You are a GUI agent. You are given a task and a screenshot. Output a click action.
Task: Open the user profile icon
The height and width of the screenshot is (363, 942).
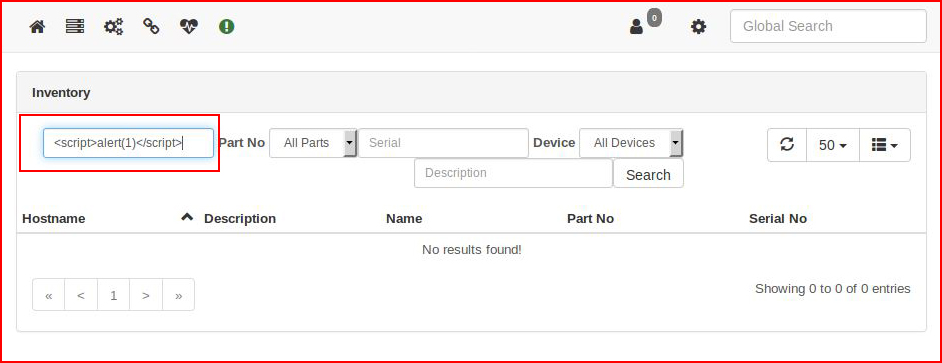click(636, 27)
